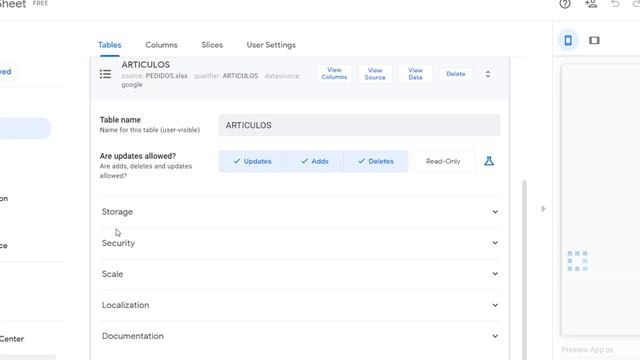Switch to the Columns tab

161,45
